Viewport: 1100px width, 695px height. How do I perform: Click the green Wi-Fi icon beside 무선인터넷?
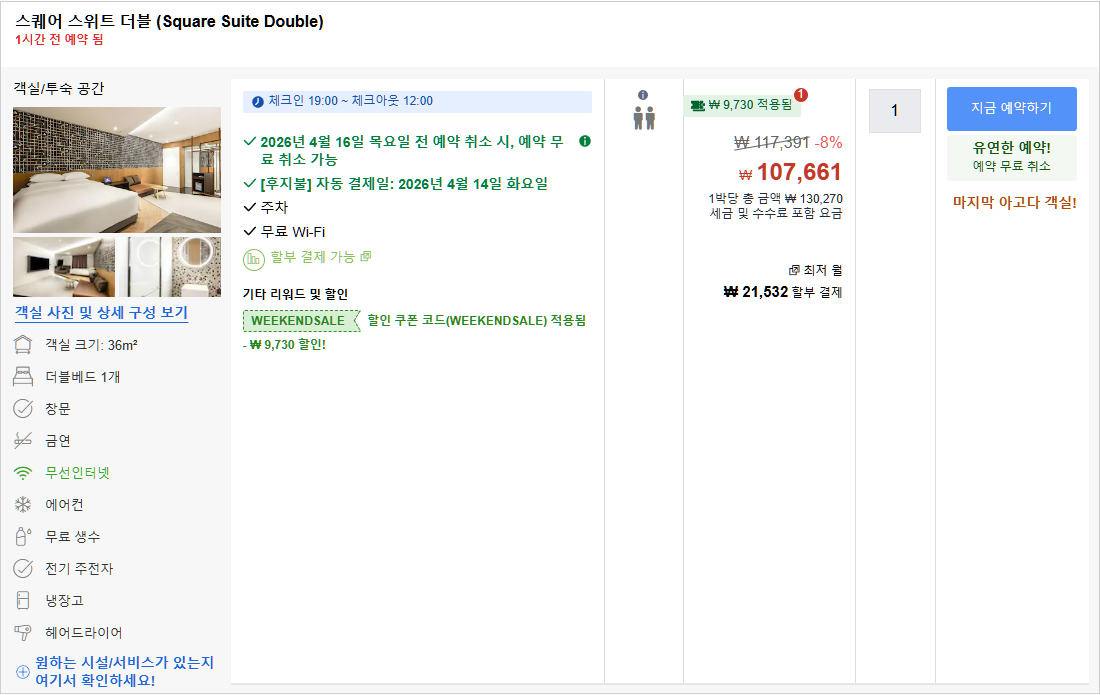tap(23, 473)
